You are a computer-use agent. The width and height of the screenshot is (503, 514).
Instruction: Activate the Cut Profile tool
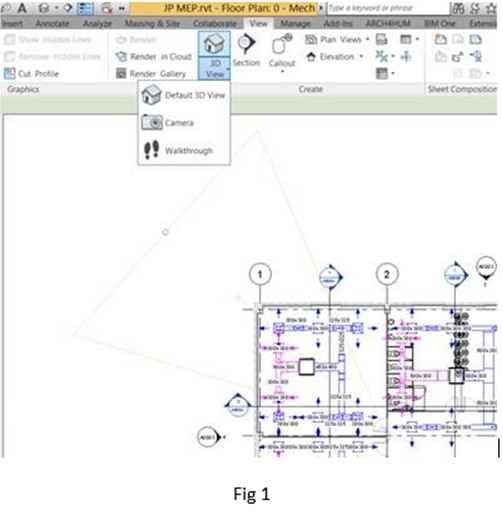pyautogui.click(x=32, y=74)
